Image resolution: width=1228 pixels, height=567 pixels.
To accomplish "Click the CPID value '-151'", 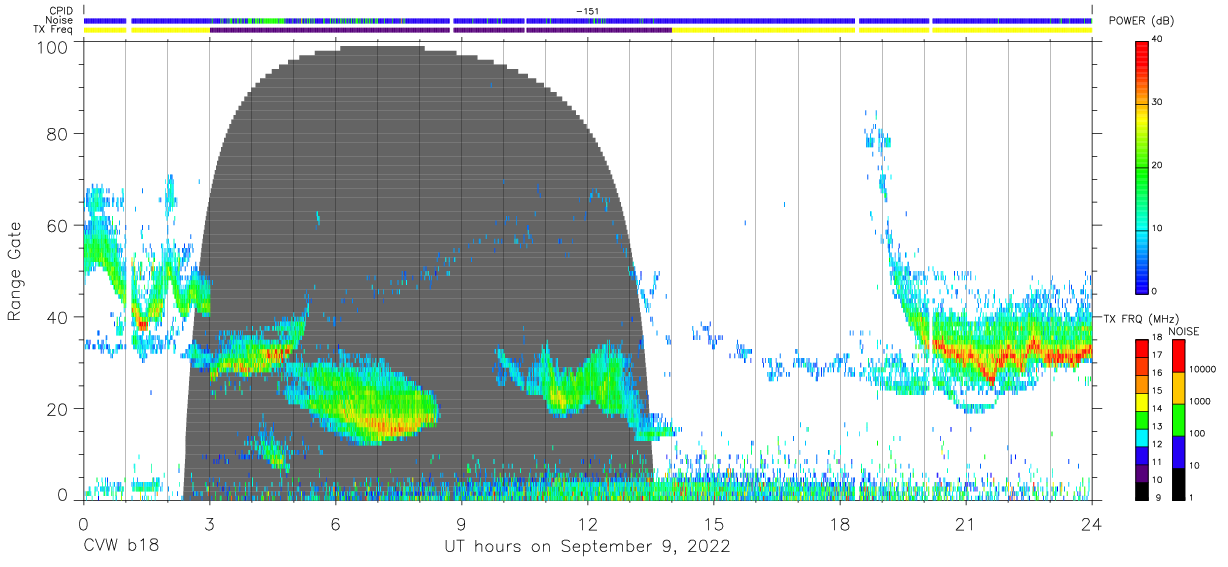I will (587, 10).
